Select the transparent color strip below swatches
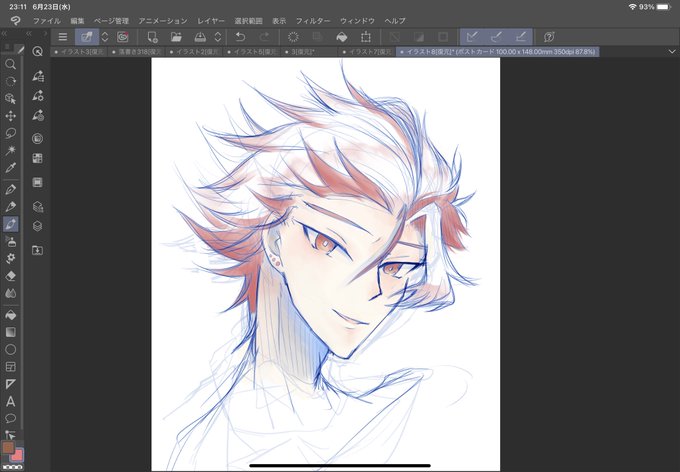 click(x=12, y=467)
